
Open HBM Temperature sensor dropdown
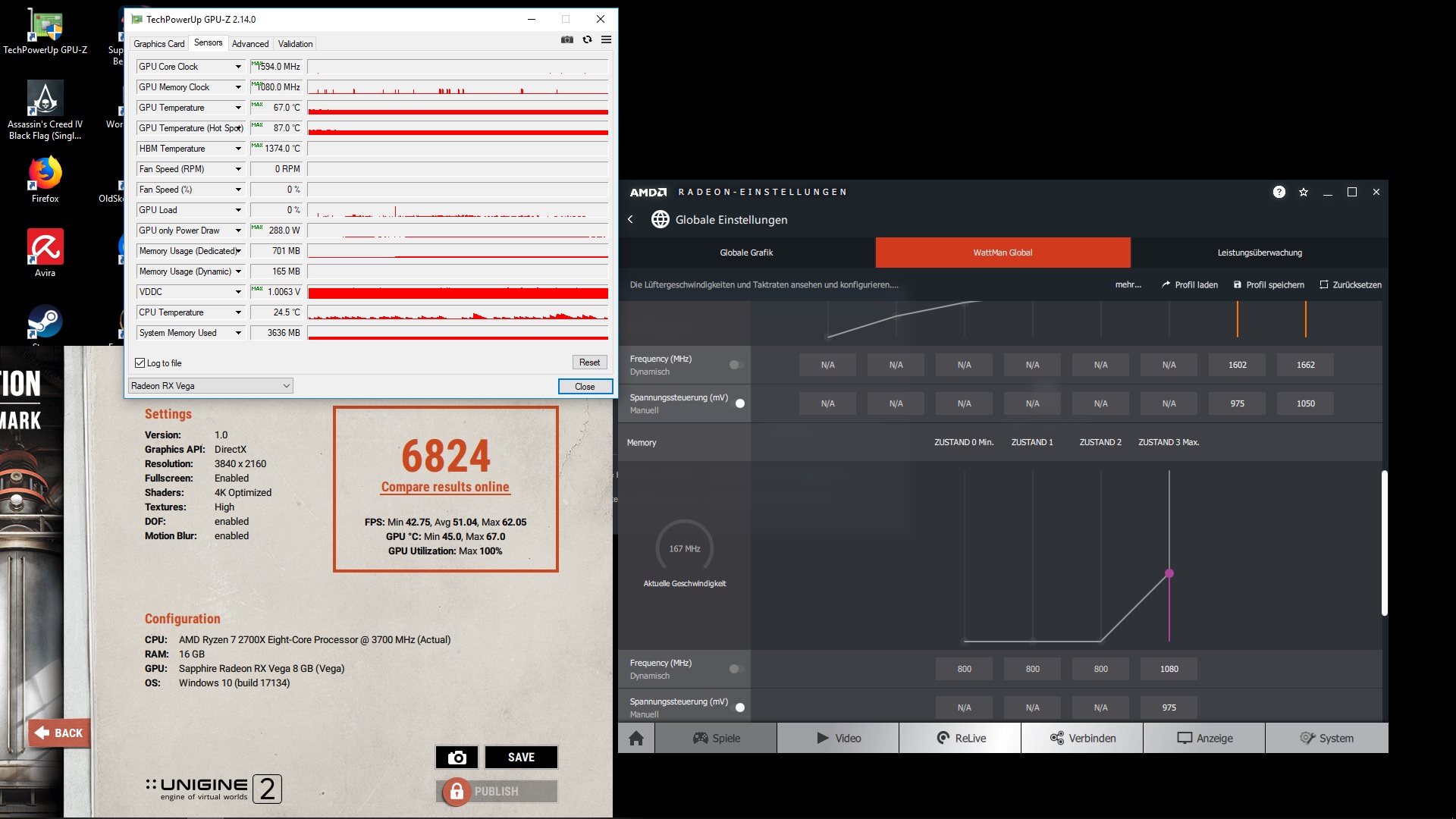238,149
